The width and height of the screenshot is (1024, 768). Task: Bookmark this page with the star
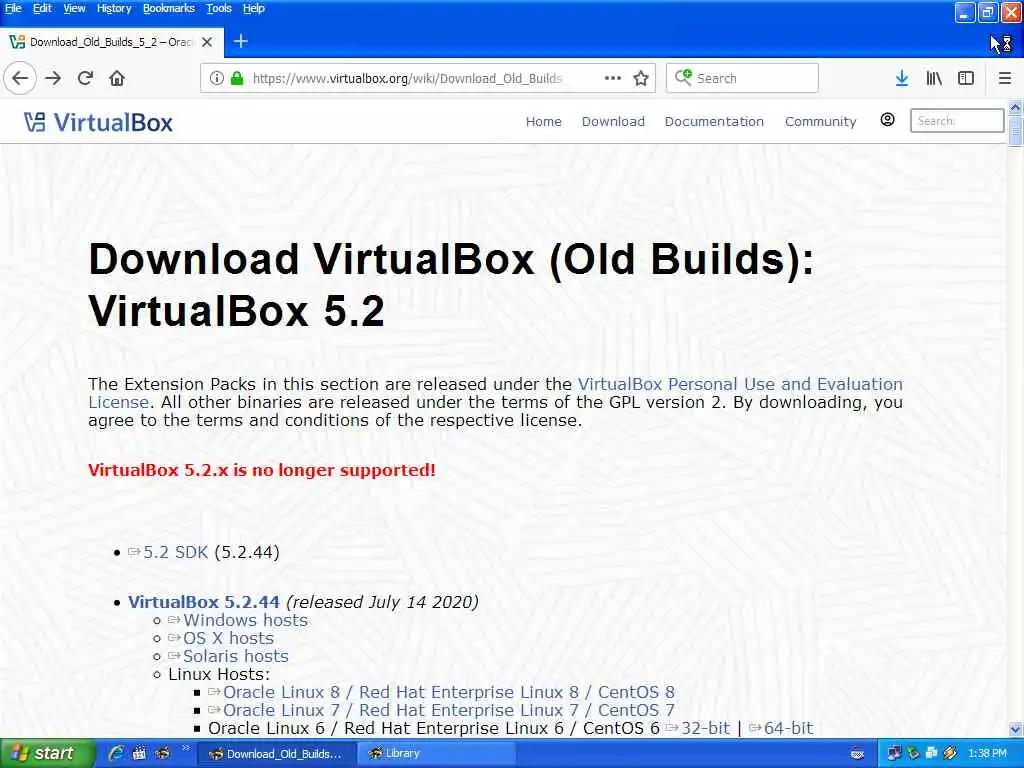click(x=641, y=78)
